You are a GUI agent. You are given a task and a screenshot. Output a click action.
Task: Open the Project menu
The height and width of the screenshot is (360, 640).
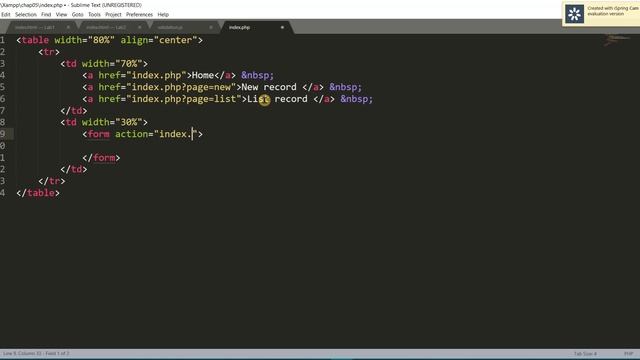pos(113,14)
